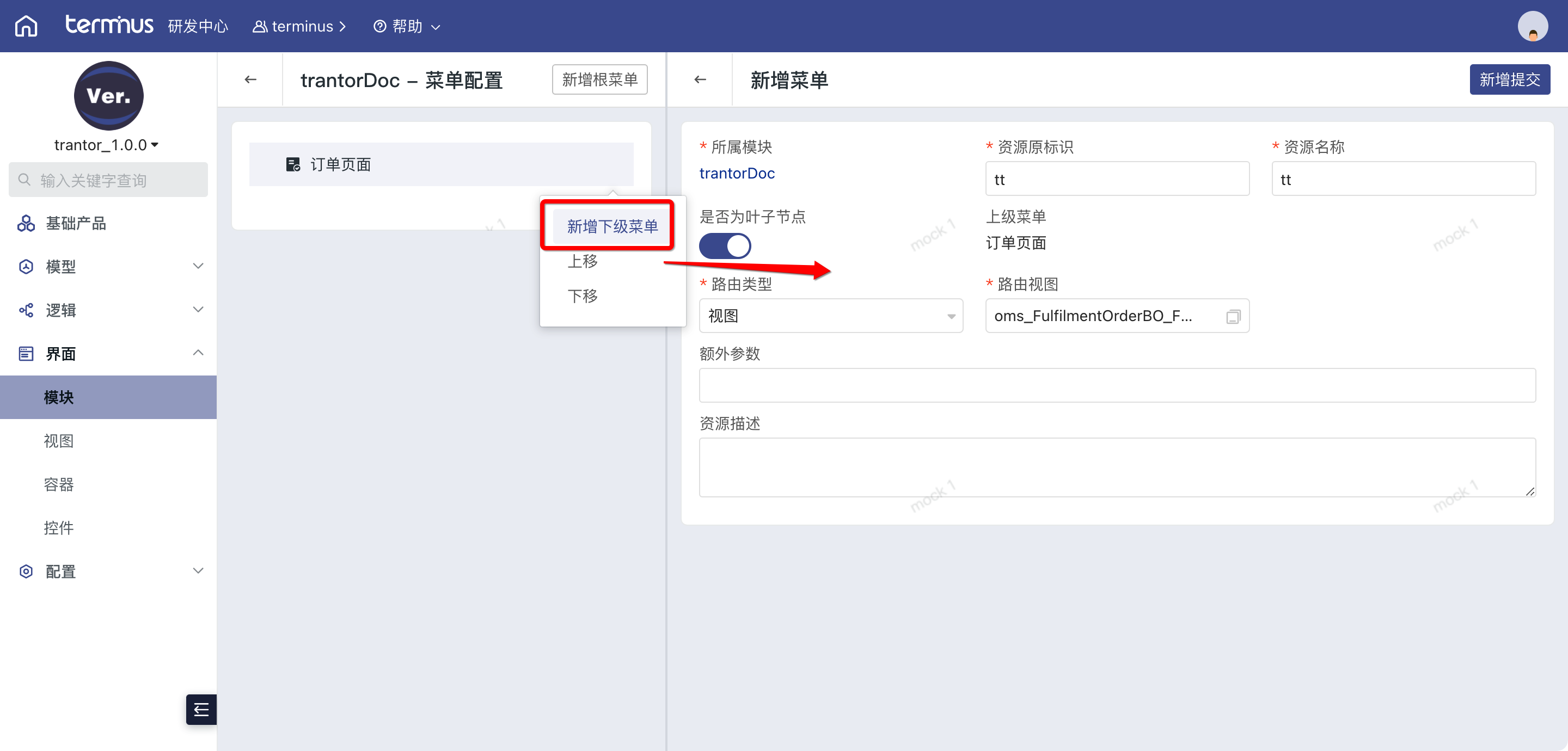The image size is (1568, 751).
Task: Click the 帮助 header menu text
Action: (x=407, y=26)
